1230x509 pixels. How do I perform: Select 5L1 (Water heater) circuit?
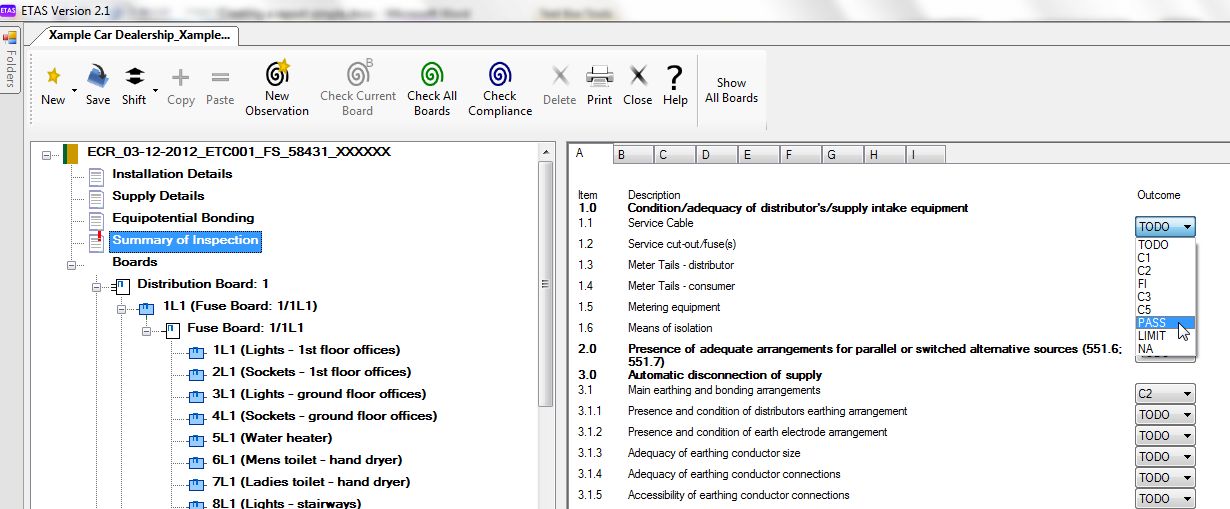pyautogui.click(x=272, y=438)
